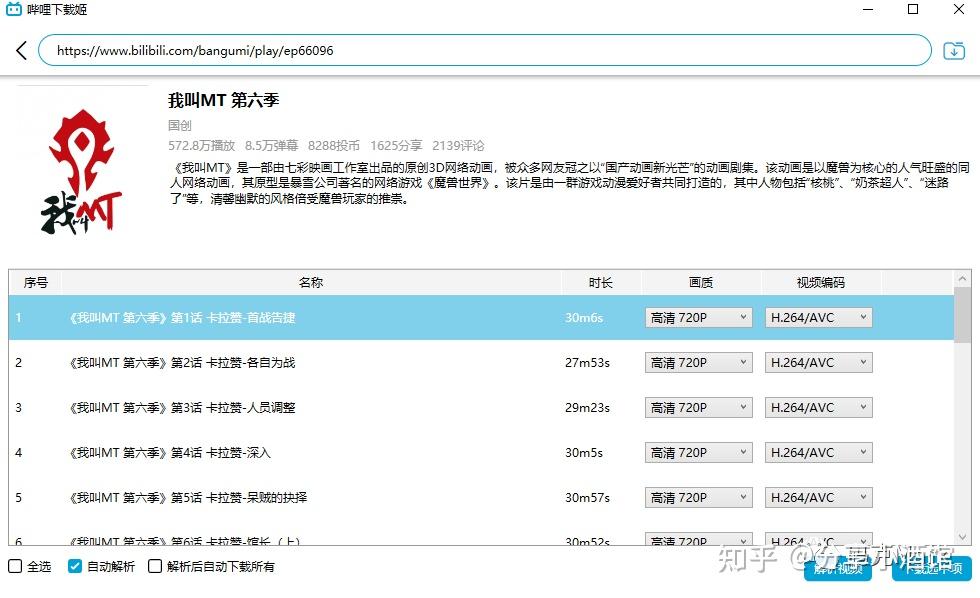Click the Bilibili app logo in title bar

(x=13, y=9)
